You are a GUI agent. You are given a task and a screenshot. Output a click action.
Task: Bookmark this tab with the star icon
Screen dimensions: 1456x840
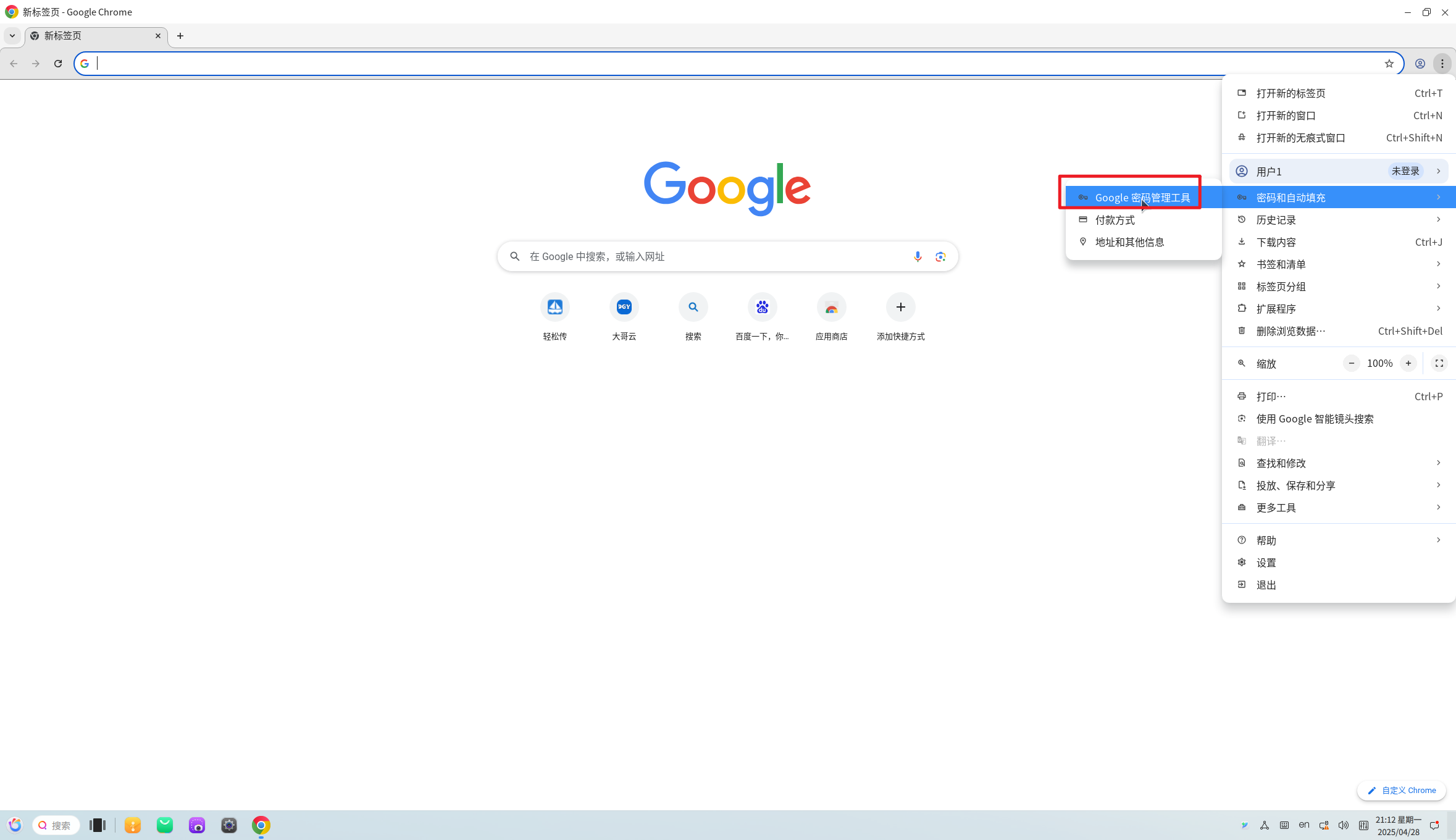[x=1389, y=64]
